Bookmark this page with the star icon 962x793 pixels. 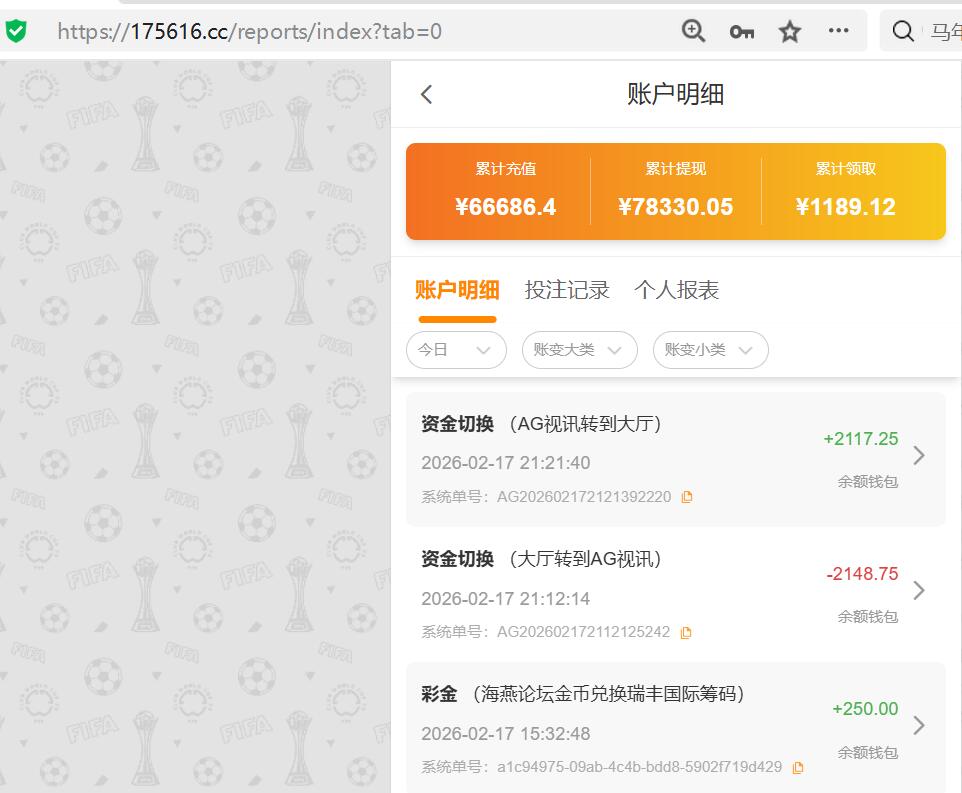coord(789,31)
